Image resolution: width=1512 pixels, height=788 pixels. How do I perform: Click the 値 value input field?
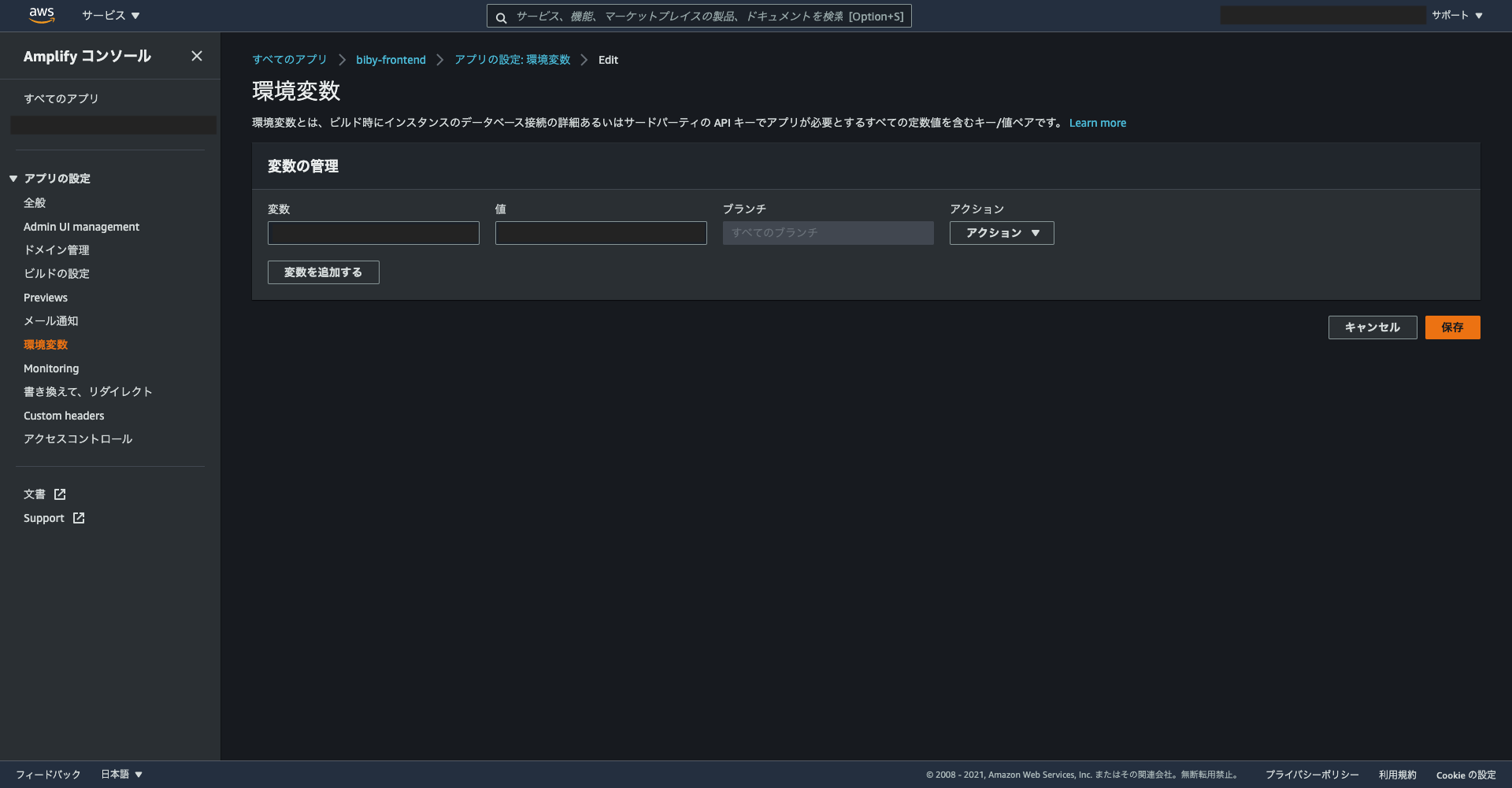pos(601,233)
